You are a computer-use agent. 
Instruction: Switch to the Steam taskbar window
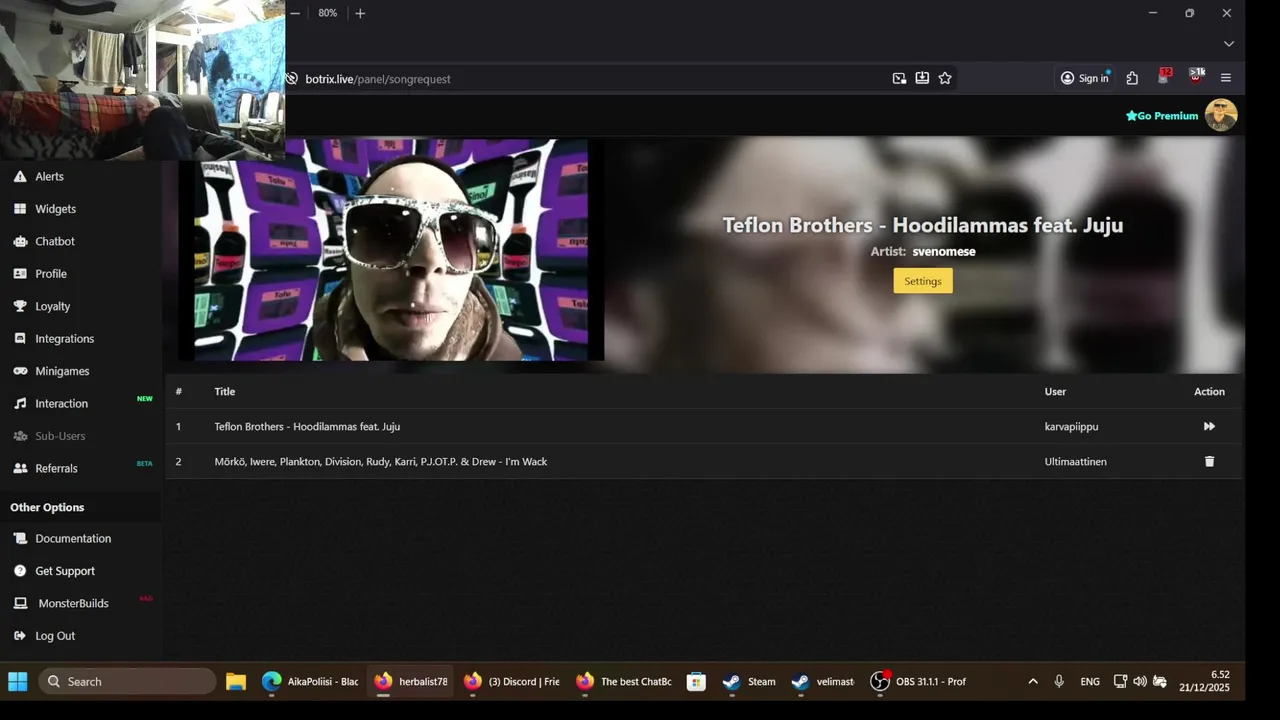click(749, 682)
